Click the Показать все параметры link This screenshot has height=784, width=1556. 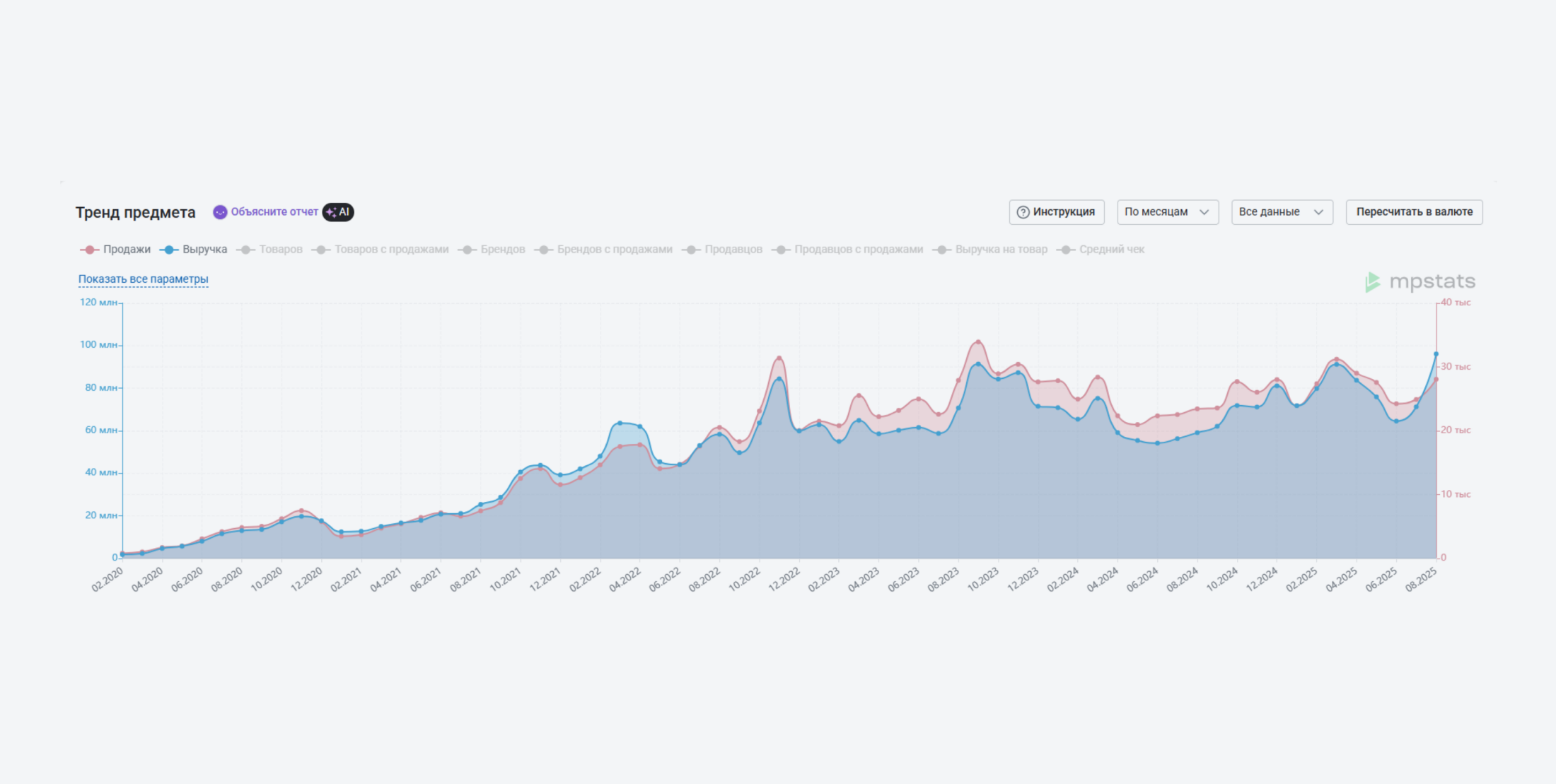[x=143, y=279]
